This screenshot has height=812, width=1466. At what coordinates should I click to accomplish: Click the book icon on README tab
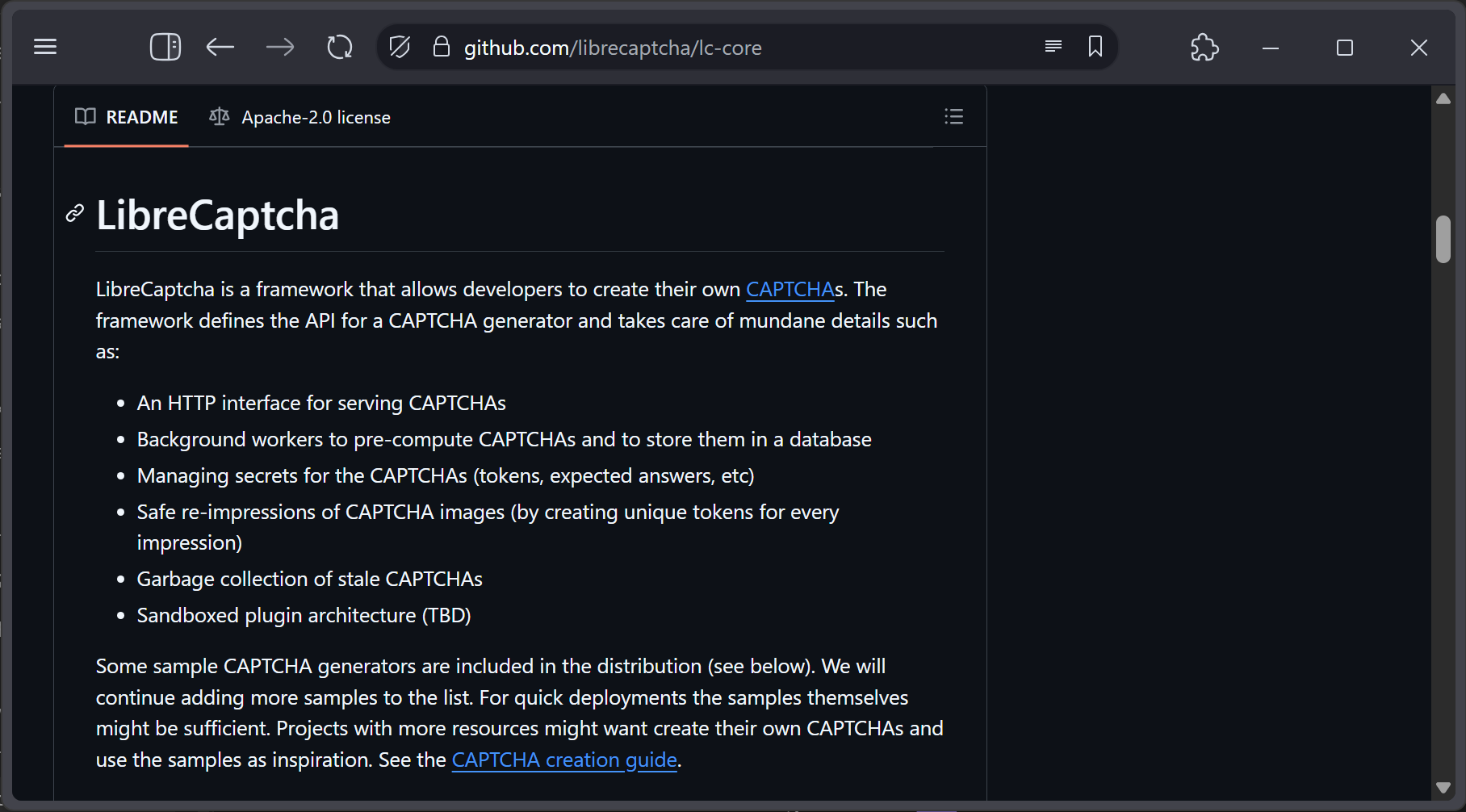pos(85,116)
